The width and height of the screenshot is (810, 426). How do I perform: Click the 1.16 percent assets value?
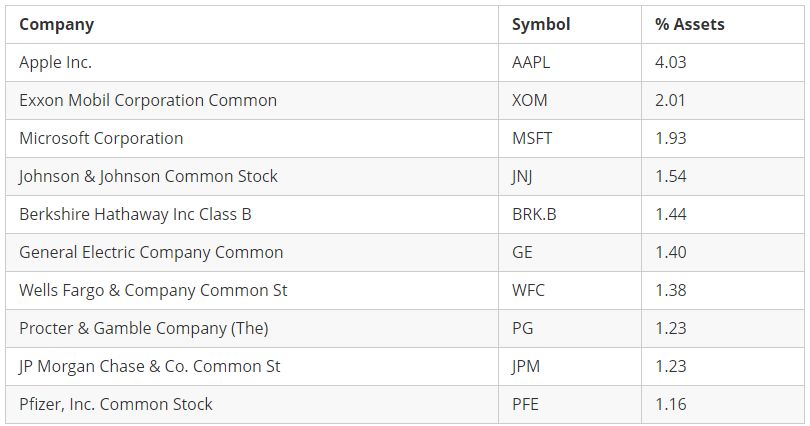point(671,404)
